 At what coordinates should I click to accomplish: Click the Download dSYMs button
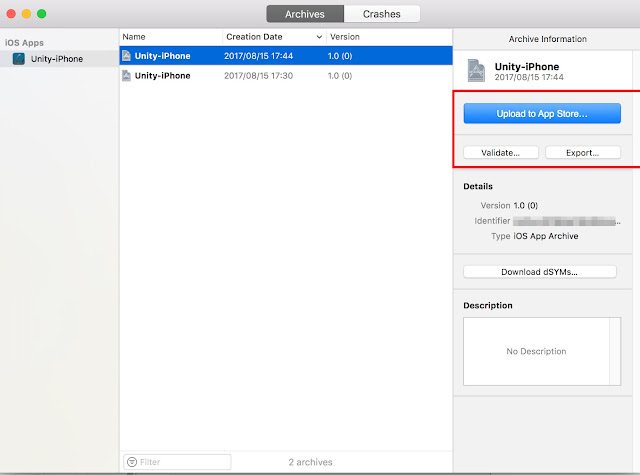(540, 272)
